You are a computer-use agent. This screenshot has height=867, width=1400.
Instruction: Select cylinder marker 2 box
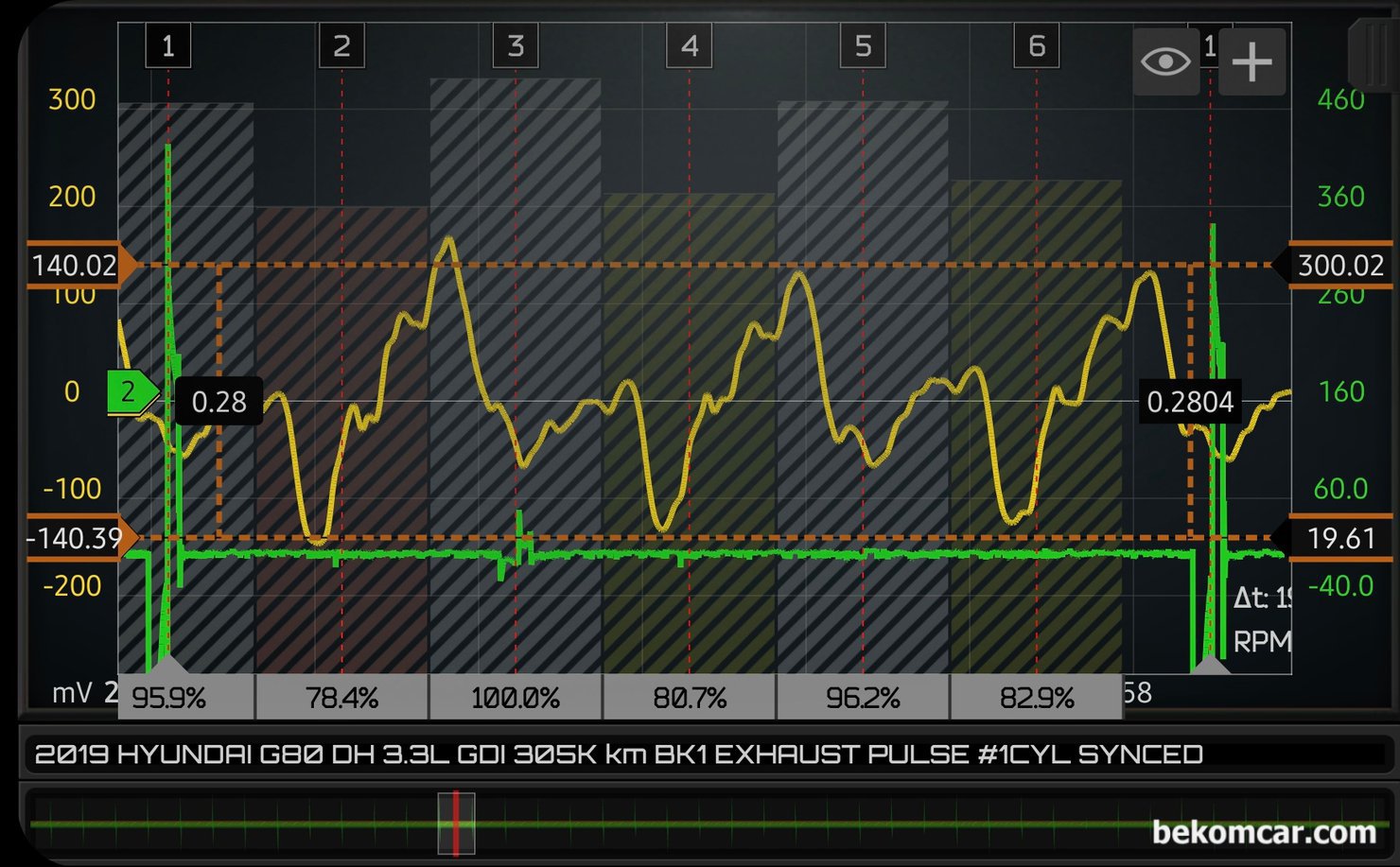point(341,46)
